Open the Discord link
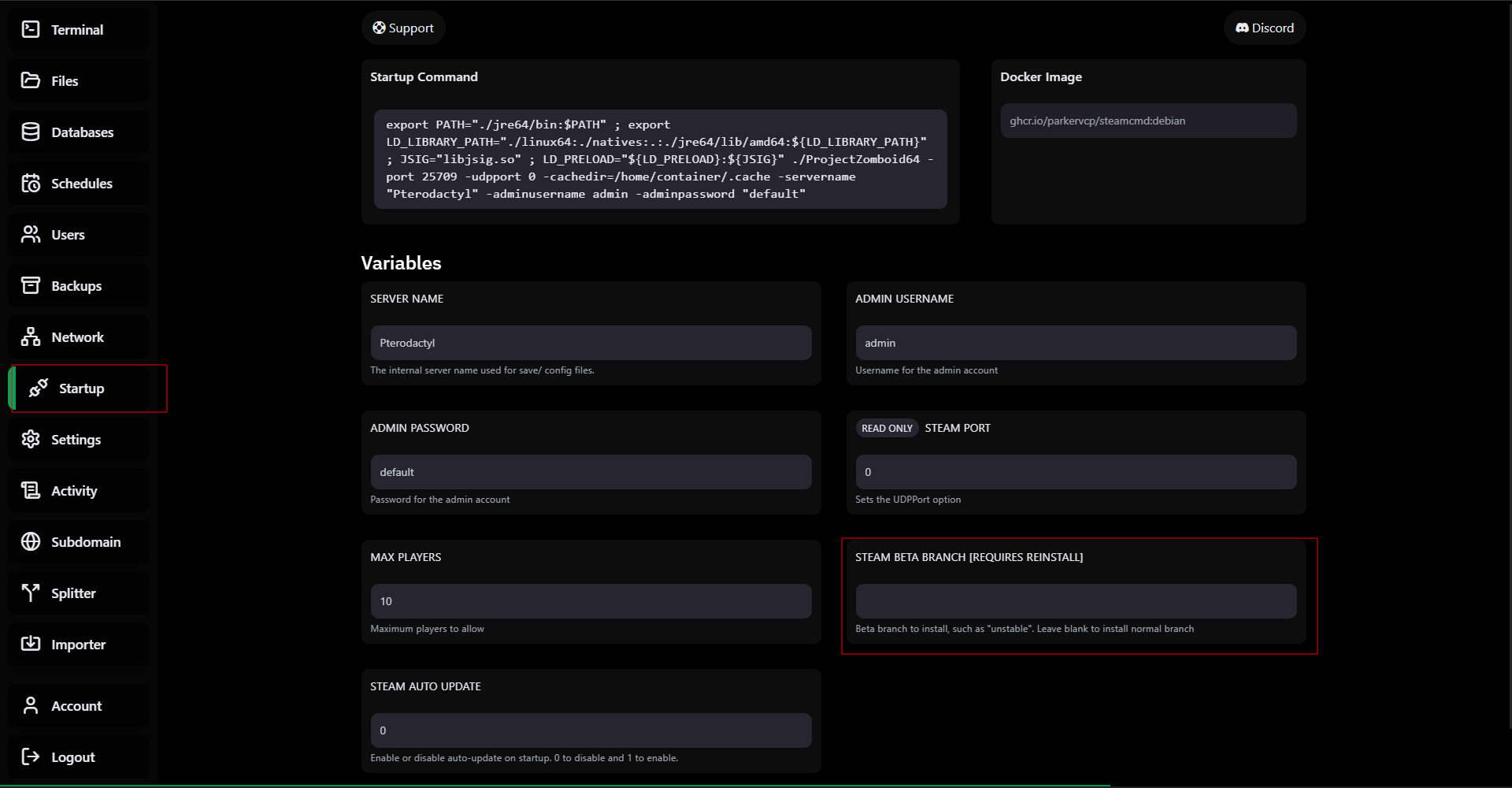 (1264, 28)
